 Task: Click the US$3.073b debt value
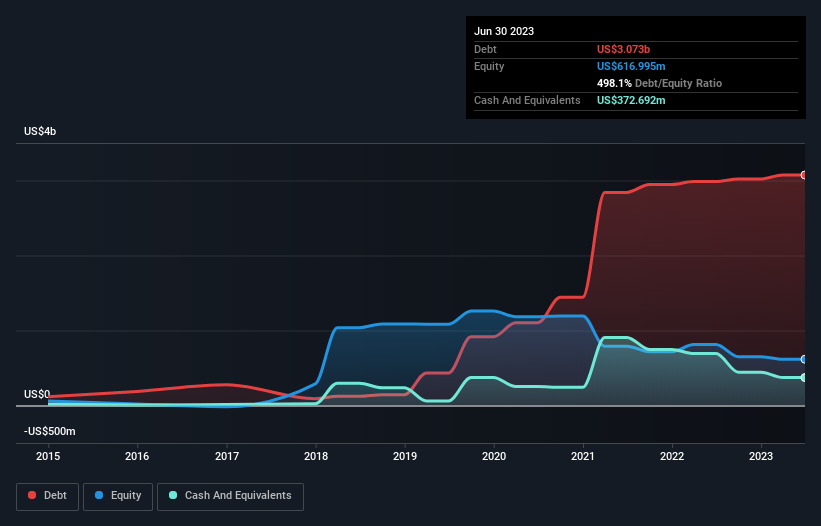click(623, 49)
